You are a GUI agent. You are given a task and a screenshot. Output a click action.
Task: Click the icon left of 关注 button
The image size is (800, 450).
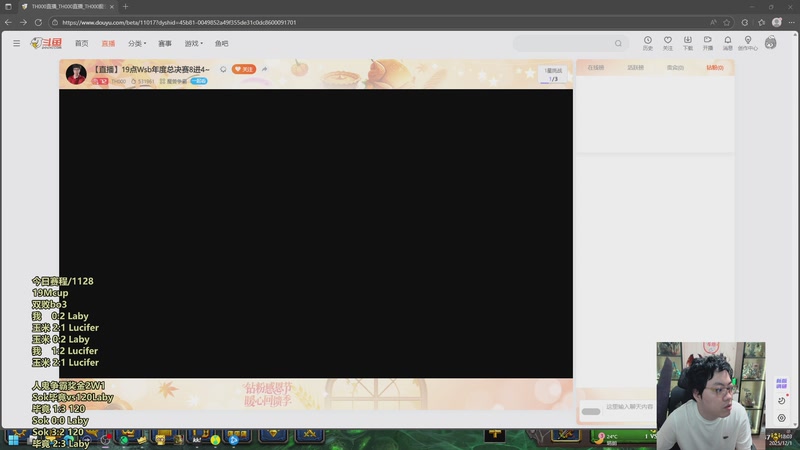tap(223, 69)
